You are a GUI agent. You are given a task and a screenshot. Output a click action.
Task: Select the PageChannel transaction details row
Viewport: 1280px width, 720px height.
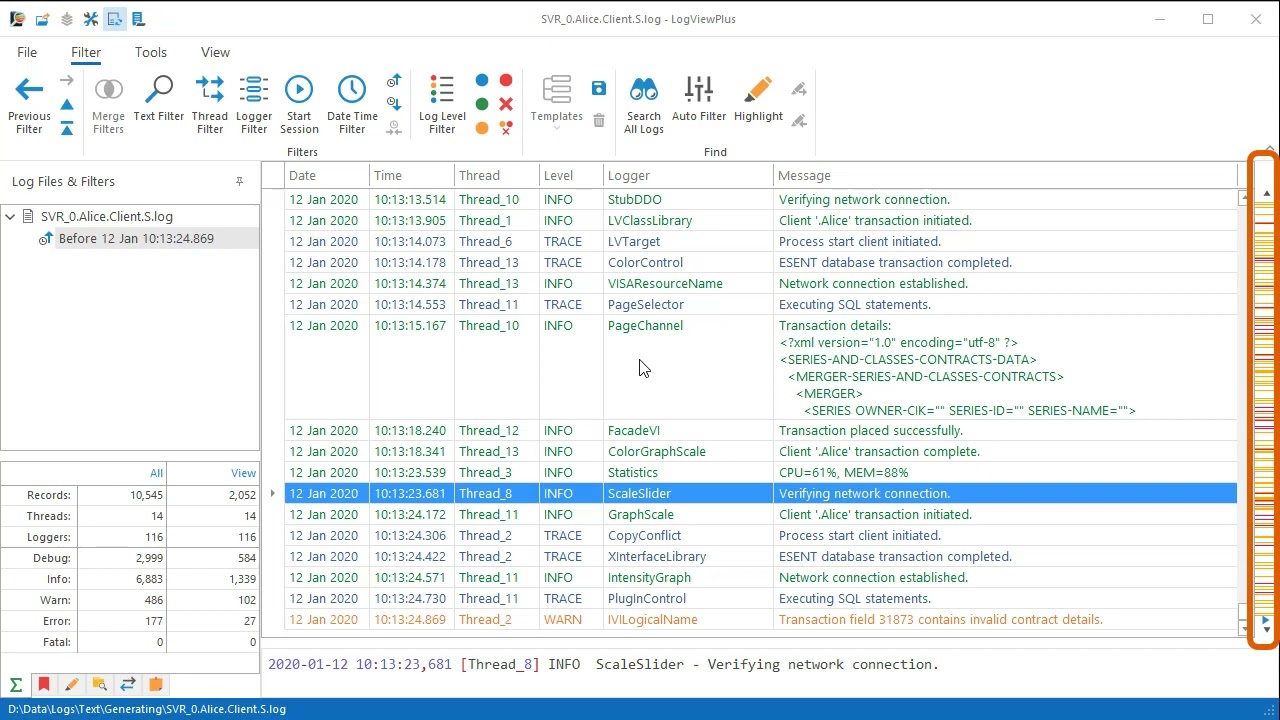click(761, 367)
